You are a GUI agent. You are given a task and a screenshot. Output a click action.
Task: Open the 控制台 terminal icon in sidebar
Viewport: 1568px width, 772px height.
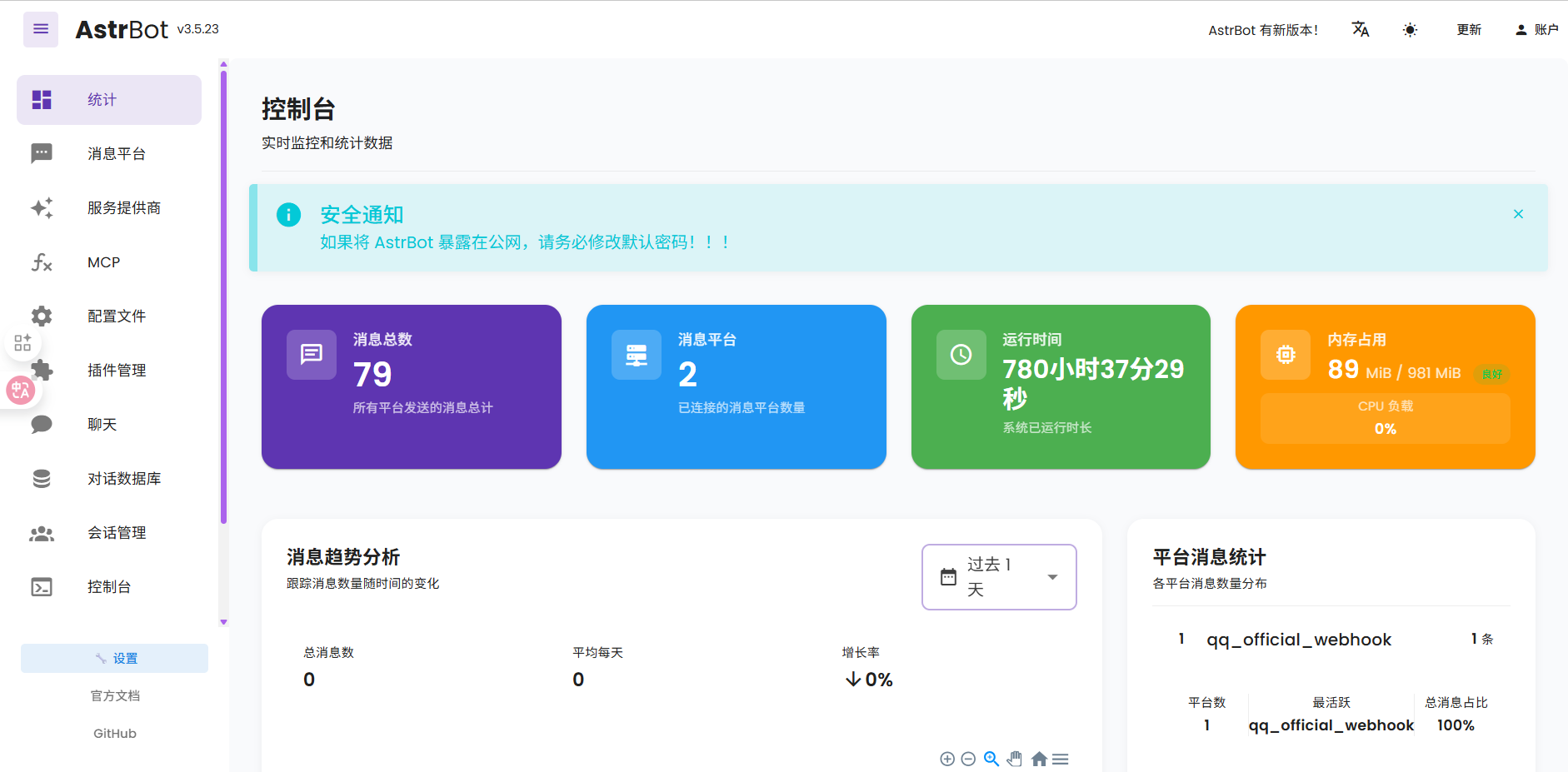(x=42, y=587)
